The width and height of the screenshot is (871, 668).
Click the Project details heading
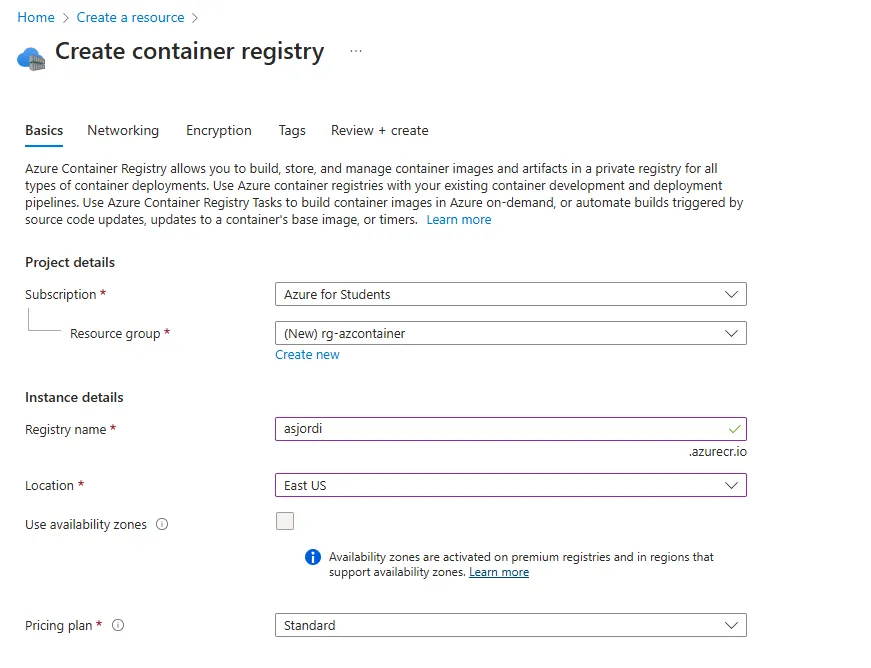click(x=70, y=262)
